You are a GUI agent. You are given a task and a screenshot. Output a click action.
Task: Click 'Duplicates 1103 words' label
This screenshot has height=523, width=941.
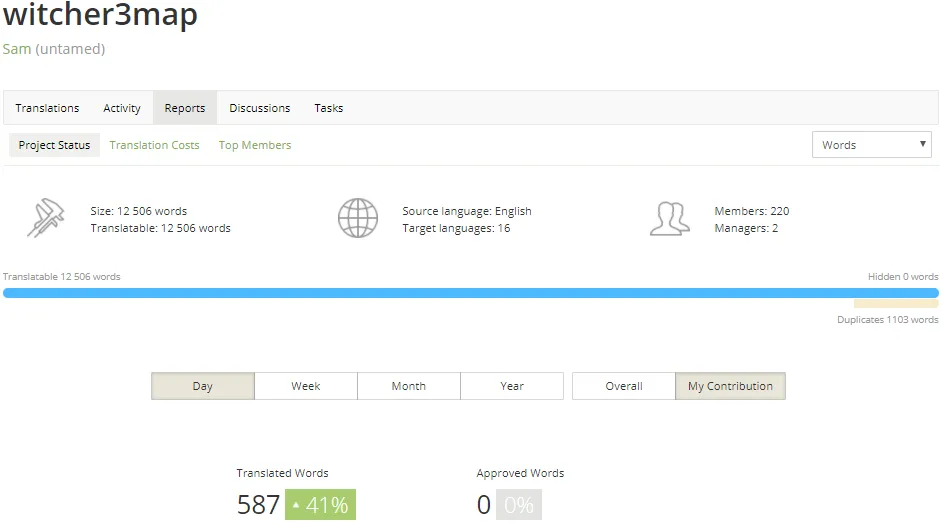coord(888,320)
